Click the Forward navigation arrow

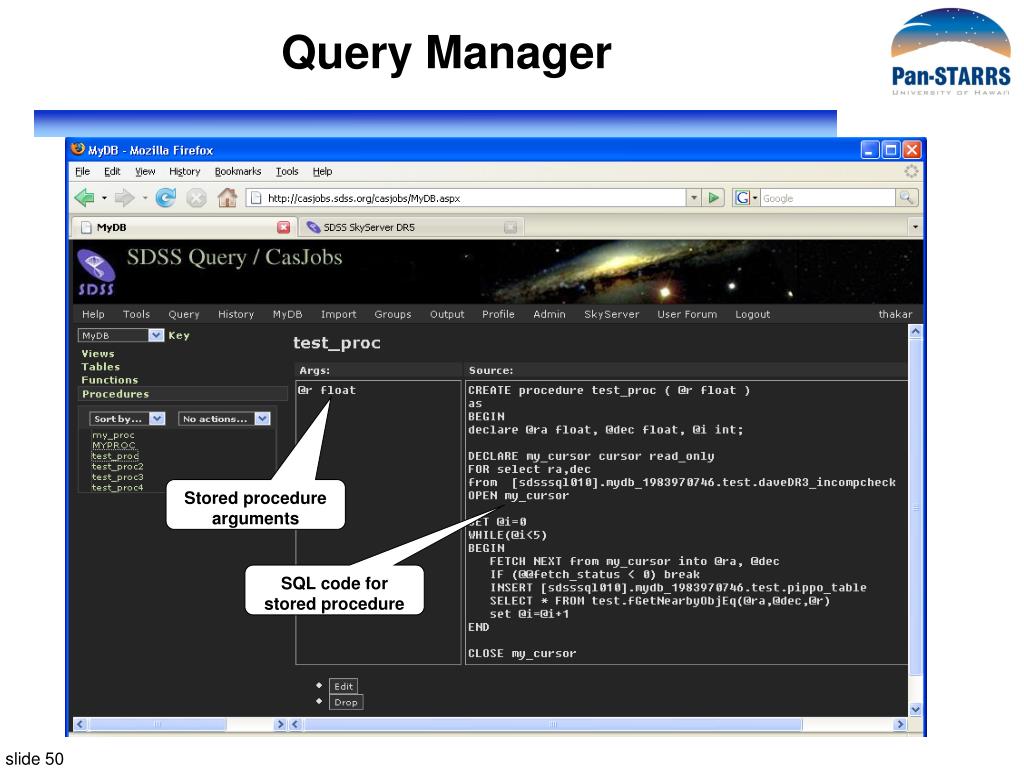click(x=124, y=197)
